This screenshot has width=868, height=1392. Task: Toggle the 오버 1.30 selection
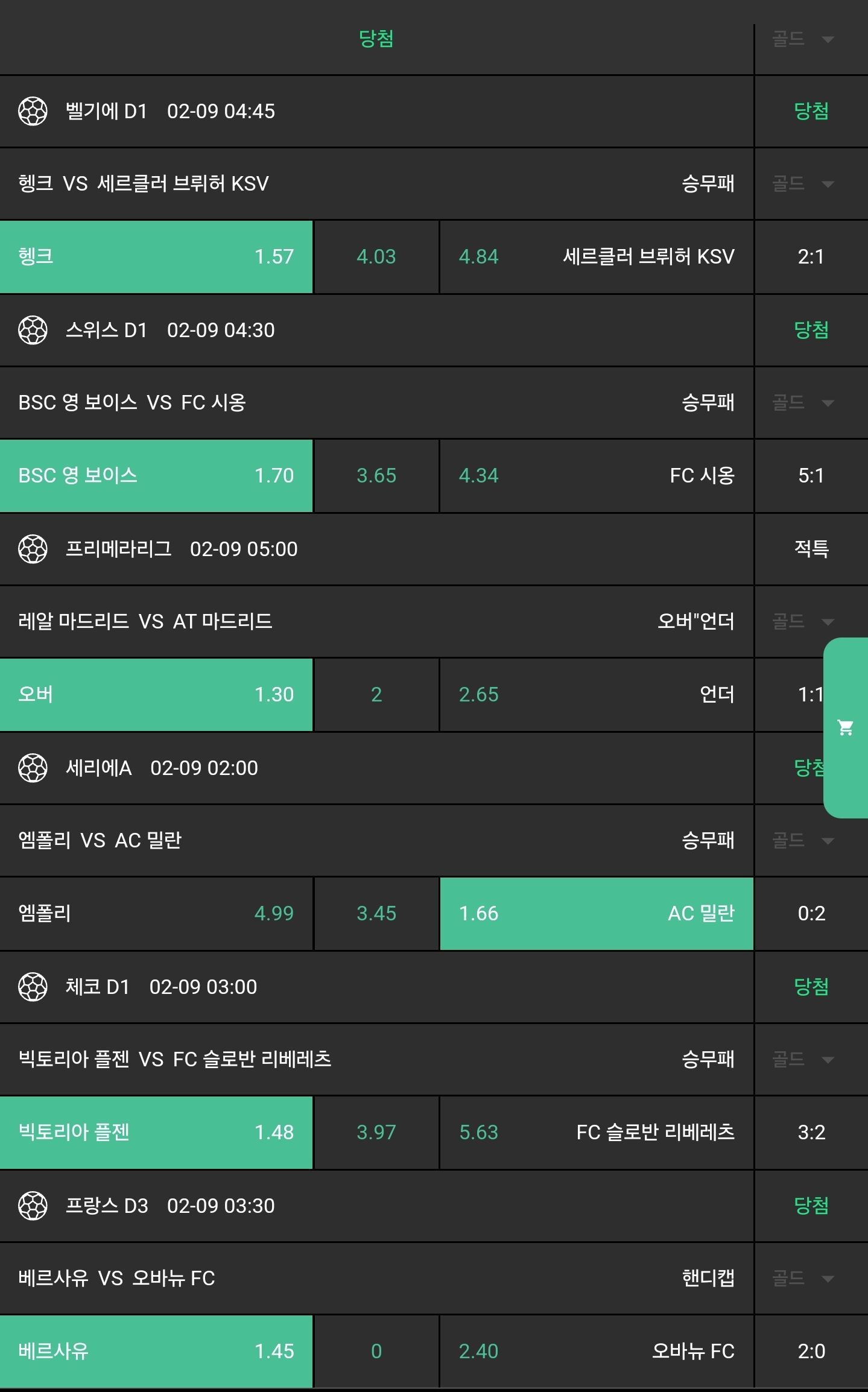pyautogui.click(x=156, y=695)
